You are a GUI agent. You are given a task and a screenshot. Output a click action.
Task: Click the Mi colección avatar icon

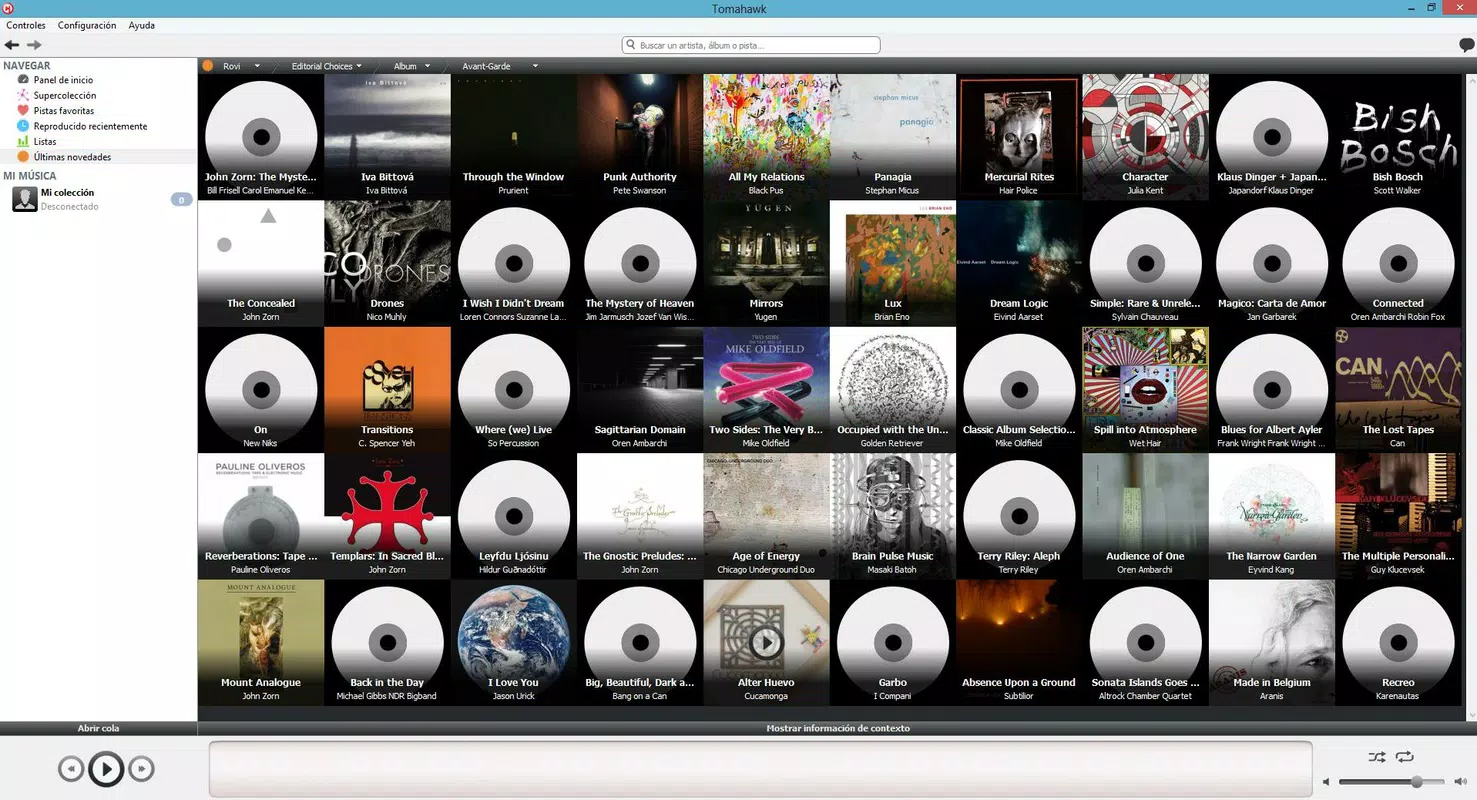(x=25, y=199)
